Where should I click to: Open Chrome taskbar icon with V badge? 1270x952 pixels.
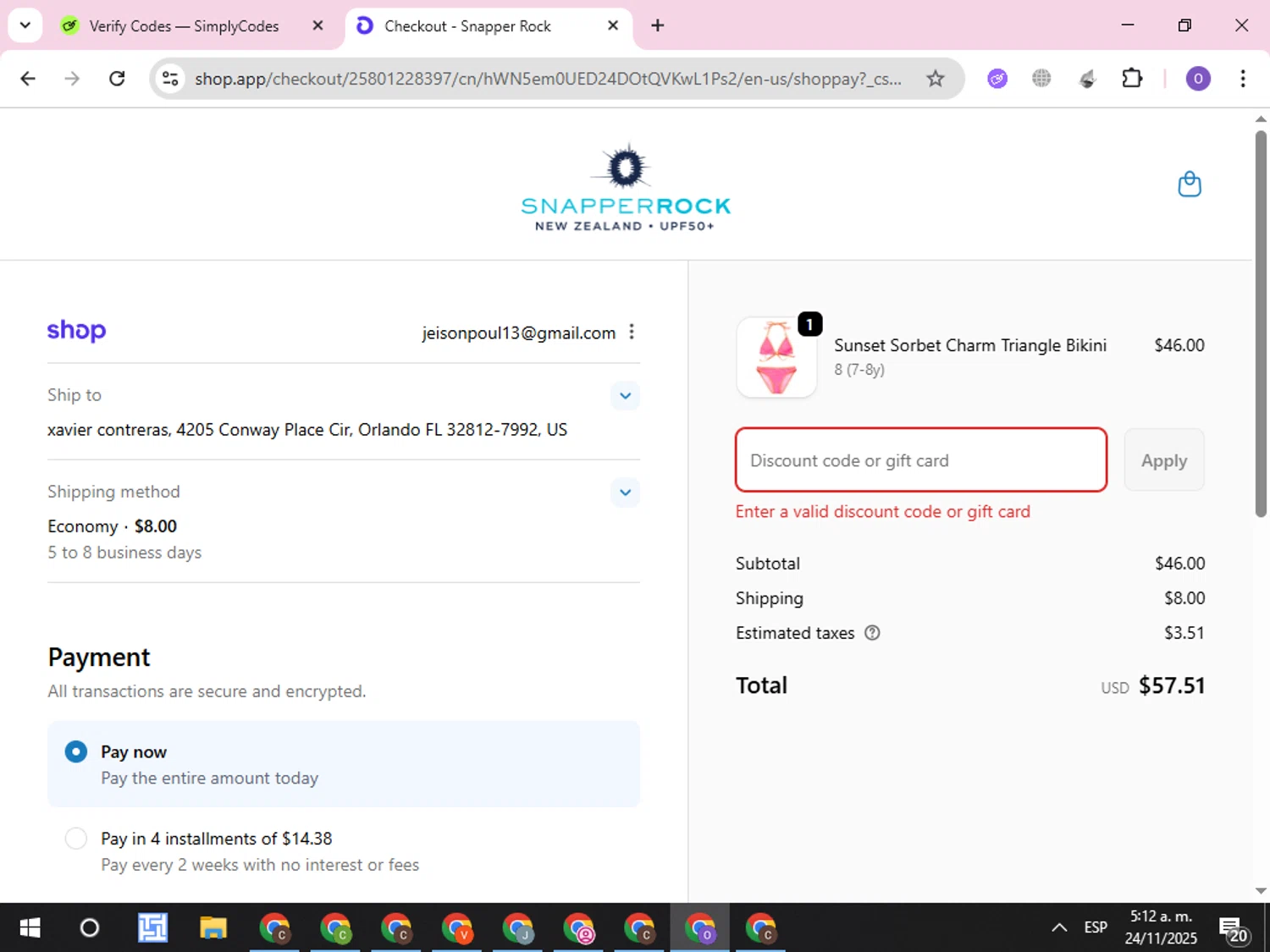tap(457, 928)
